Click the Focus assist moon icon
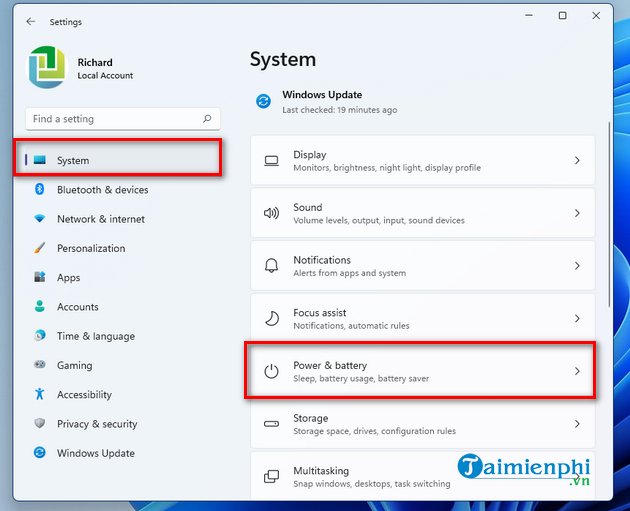This screenshot has height=511, width=630. [272, 318]
